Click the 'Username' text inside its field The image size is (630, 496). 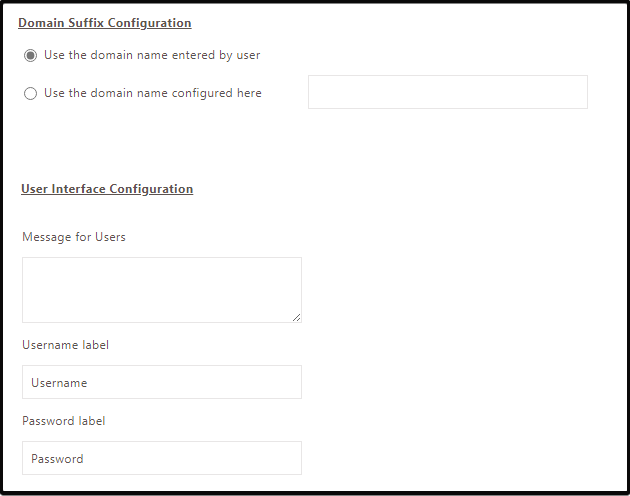click(x=59, y=383)
